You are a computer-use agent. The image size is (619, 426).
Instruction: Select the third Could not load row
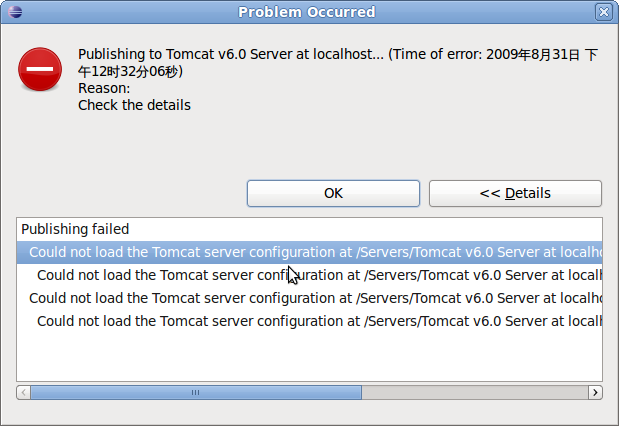tap(310, 298)
